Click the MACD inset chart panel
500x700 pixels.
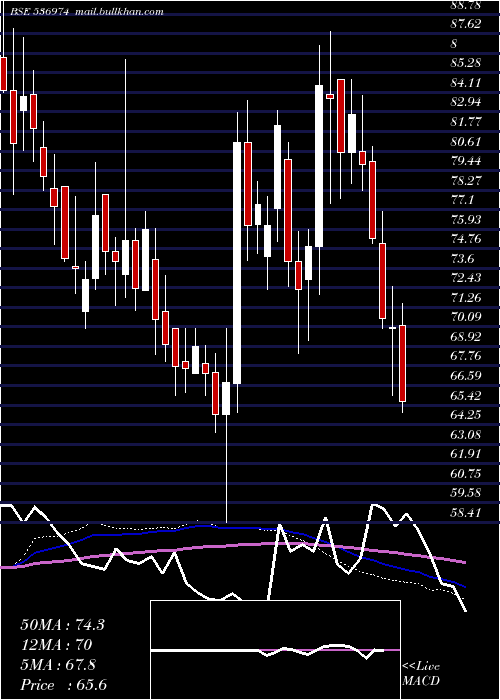(x=275, y=650)
